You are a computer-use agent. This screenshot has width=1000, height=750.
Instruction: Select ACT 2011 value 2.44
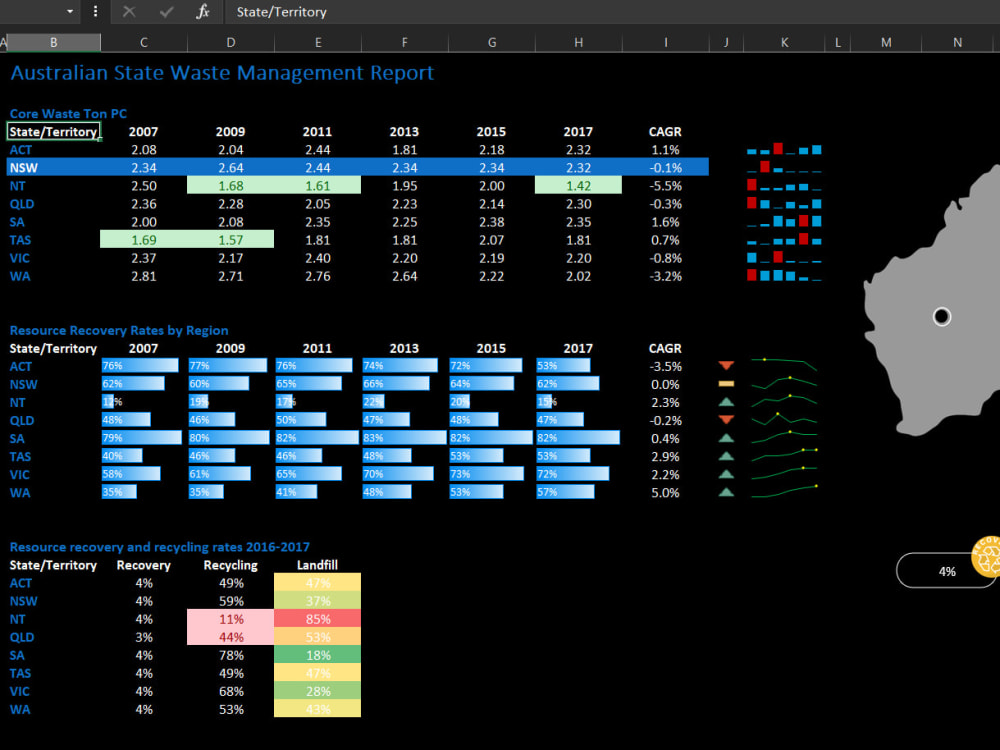318,150
